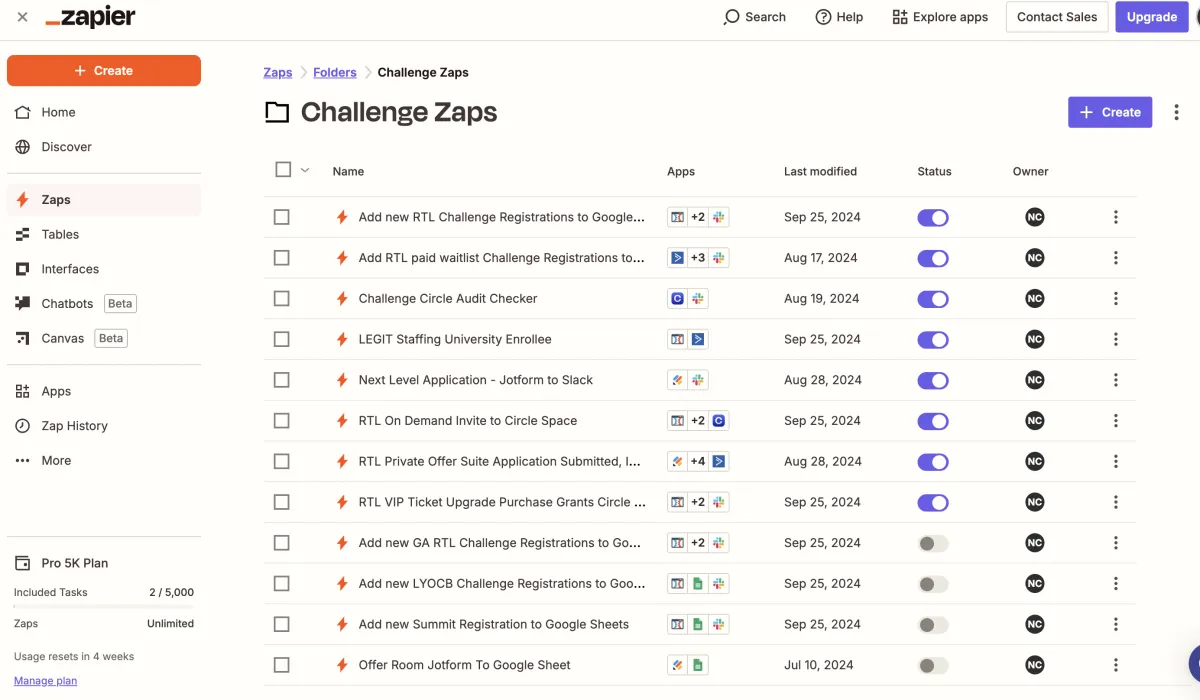Image resolution: width=1200 pixels, height=700 pixels.
Task: Open row menu for RTL VIP Ticket Upgrade
Action: pyautogui.click(x=1116, y=502)
